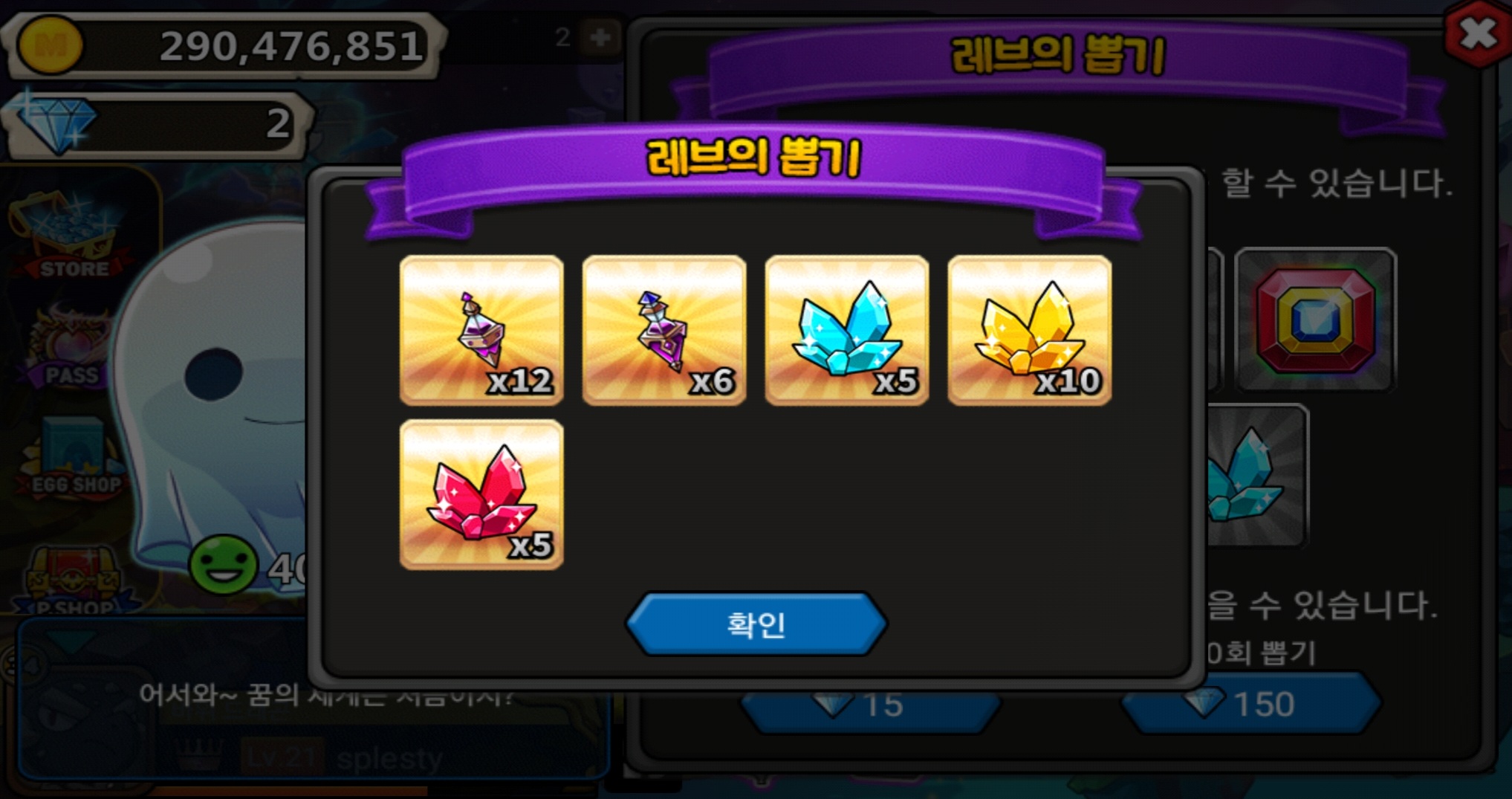Select the purple potion x6 reward
This screenshot has height=799, width=1512.
pos(664,330)
